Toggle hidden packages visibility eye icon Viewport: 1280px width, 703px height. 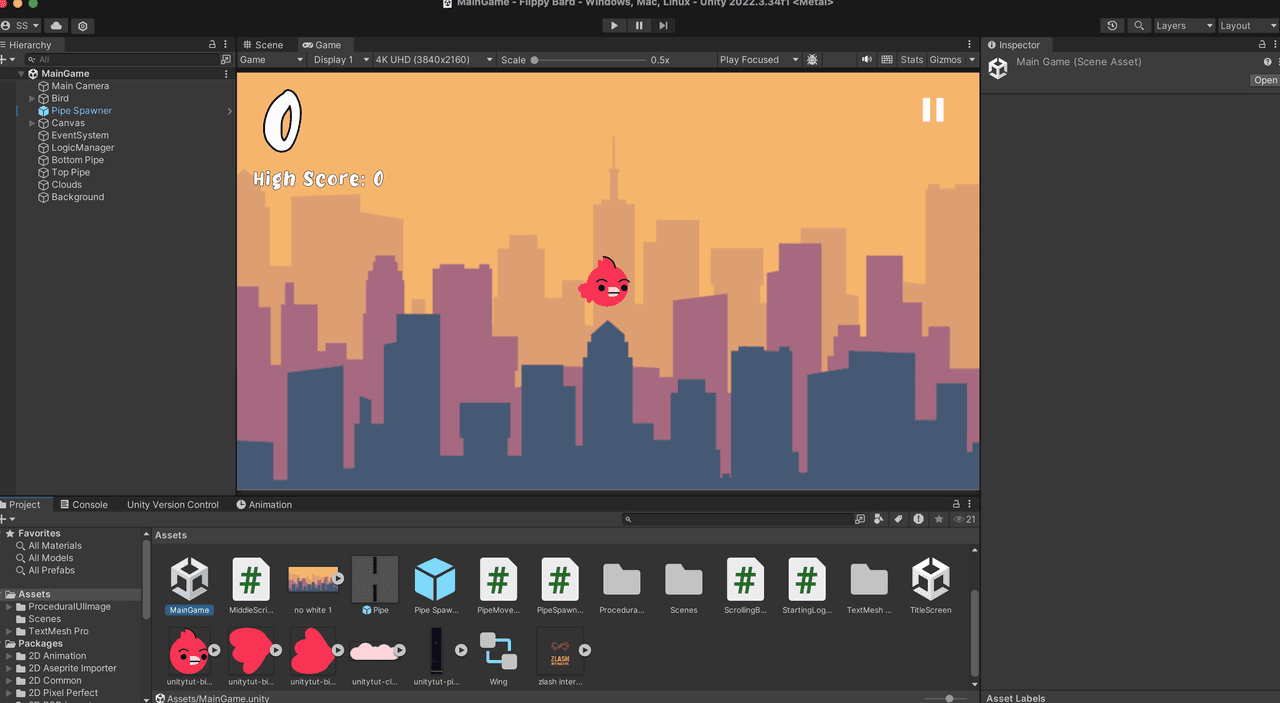pos(964,519)
